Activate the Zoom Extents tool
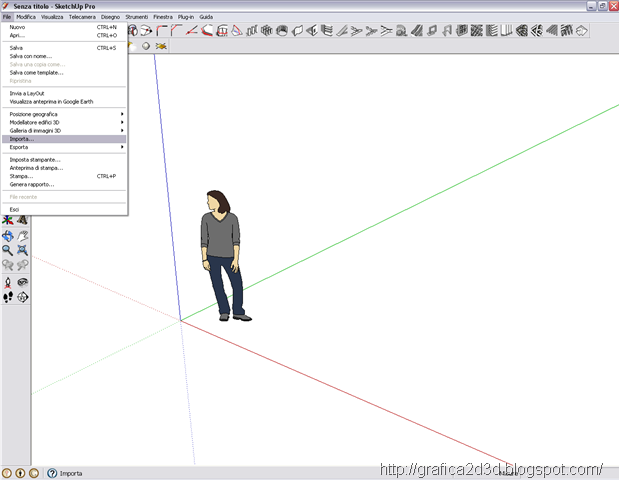The width and height of the screenshot is (619, 480). coord(23,250)
